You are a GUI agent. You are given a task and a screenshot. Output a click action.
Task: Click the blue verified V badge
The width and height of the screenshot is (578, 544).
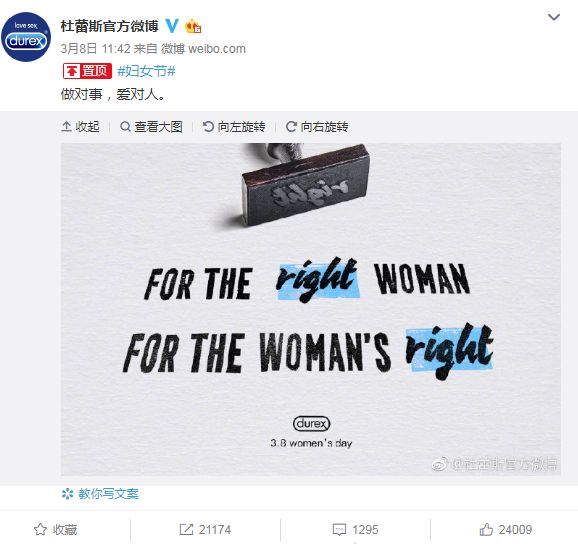tap(171, 26)
